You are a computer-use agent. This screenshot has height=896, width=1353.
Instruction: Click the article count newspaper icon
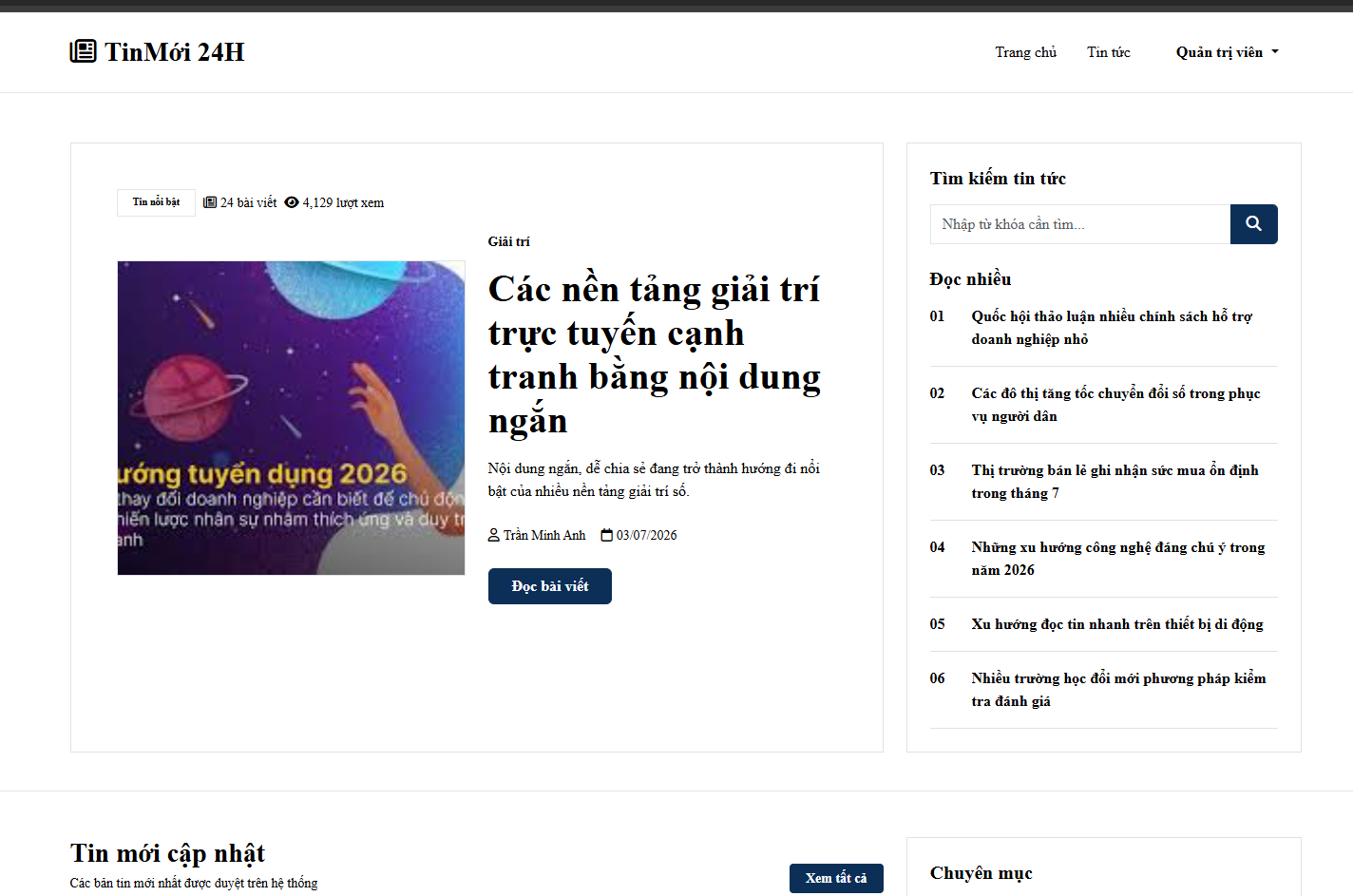tap(210, 202)
